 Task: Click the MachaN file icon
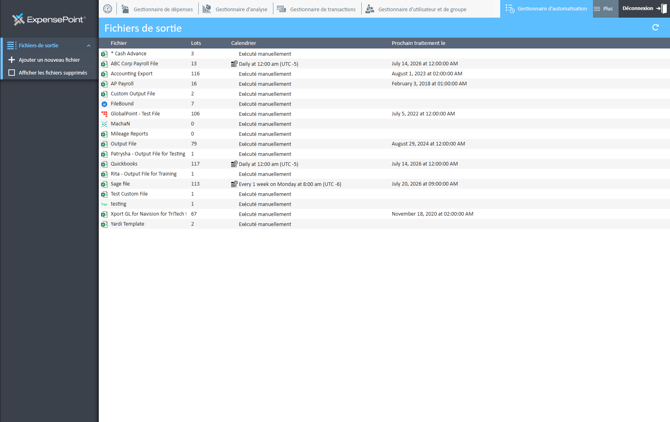104,124
